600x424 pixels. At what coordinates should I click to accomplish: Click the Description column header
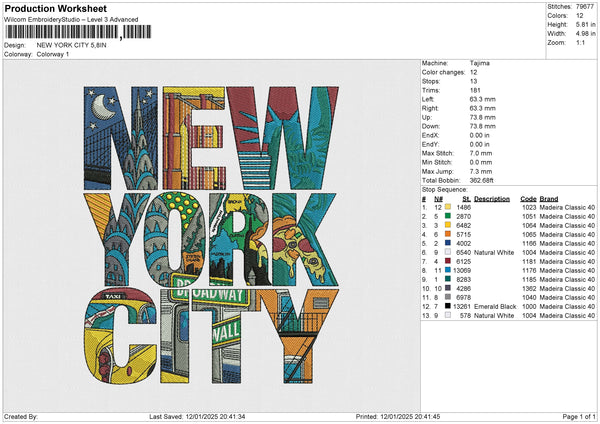(492, 198)
